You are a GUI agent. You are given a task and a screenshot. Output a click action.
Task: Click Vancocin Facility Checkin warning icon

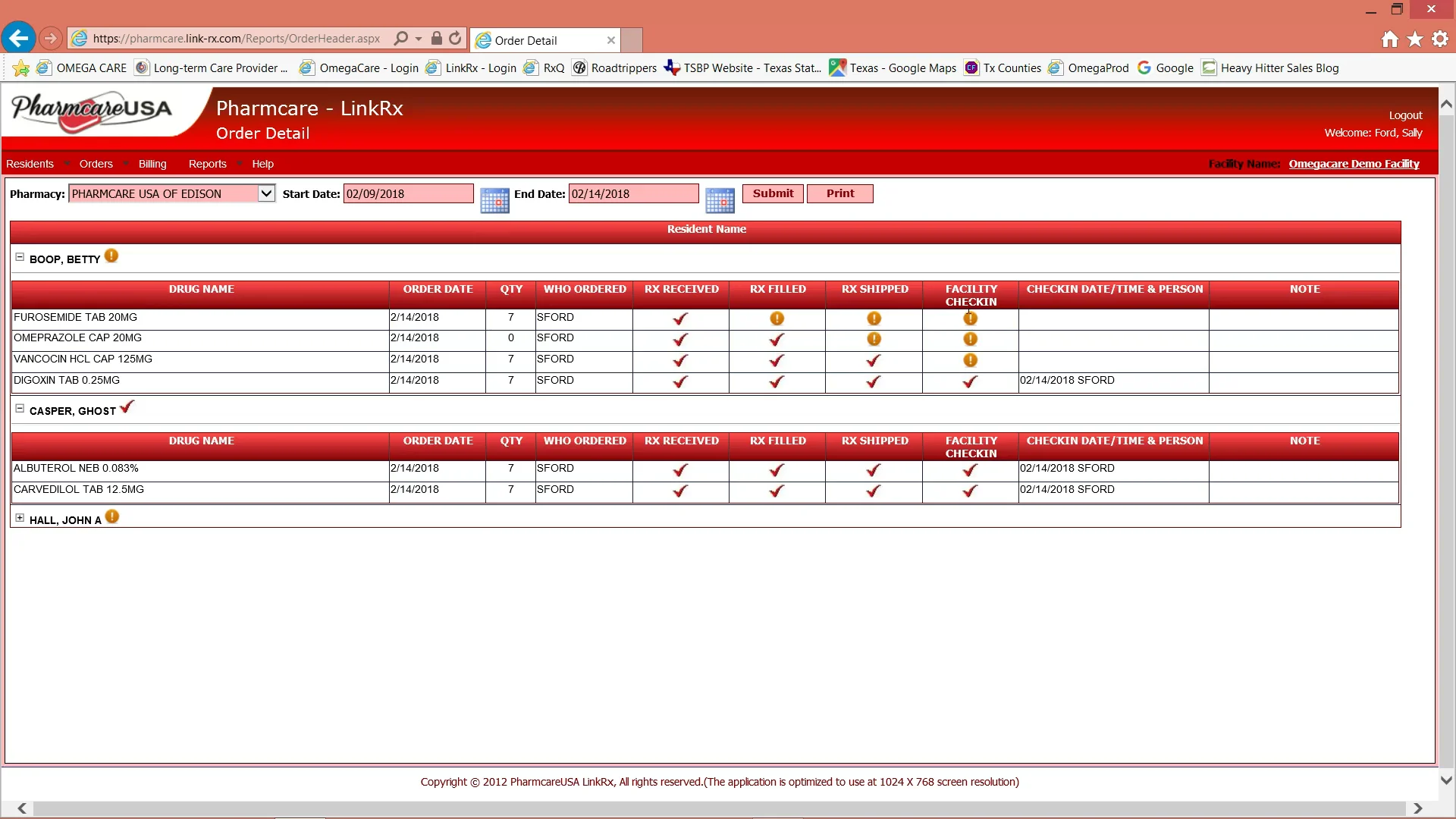971,360
